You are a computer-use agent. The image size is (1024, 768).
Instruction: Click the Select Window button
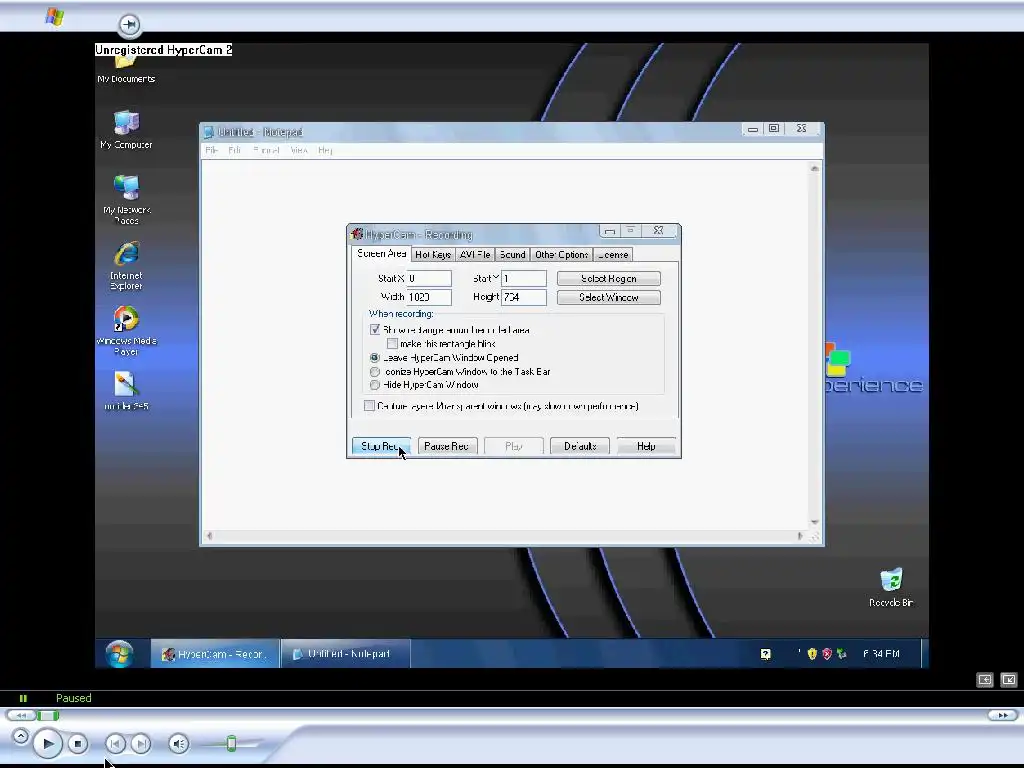coord(609,297)
